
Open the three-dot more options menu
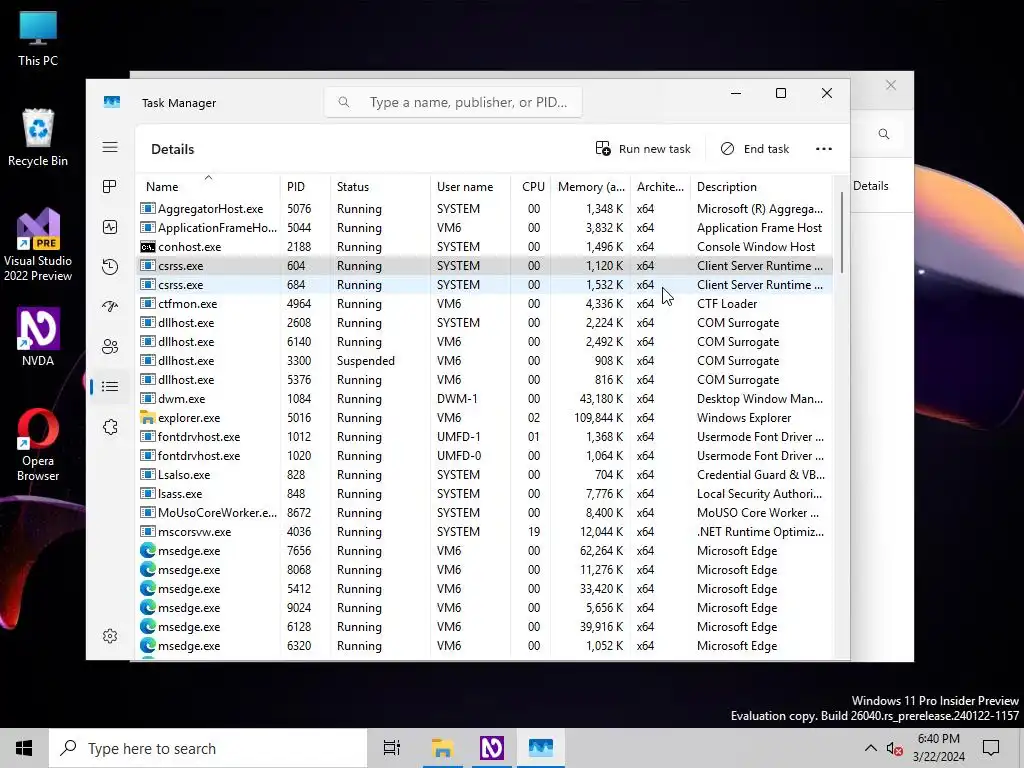point(824,149)
